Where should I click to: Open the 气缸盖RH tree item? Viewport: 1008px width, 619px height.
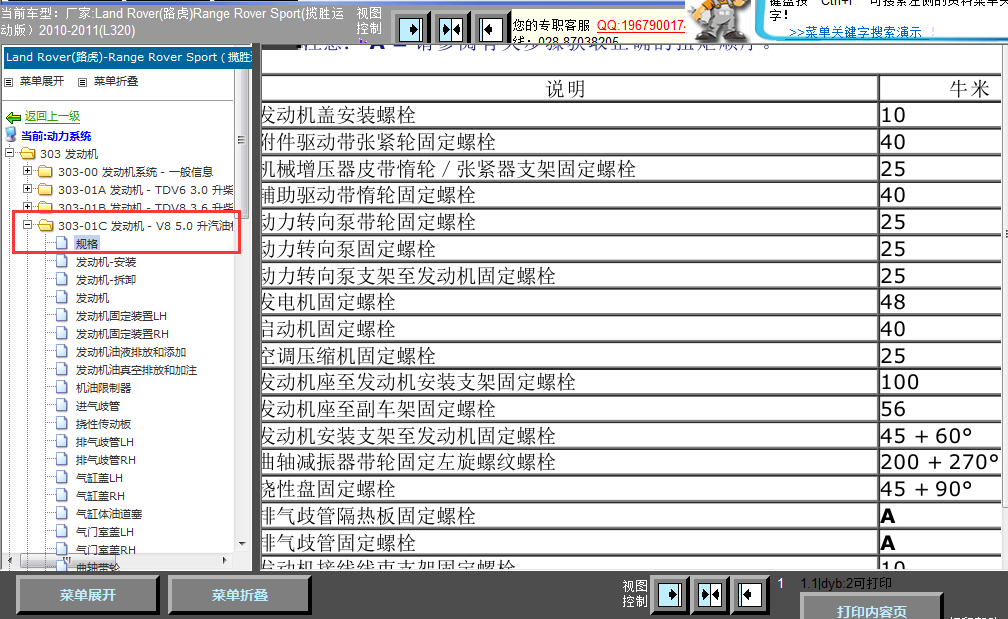[x=100, y=496]
